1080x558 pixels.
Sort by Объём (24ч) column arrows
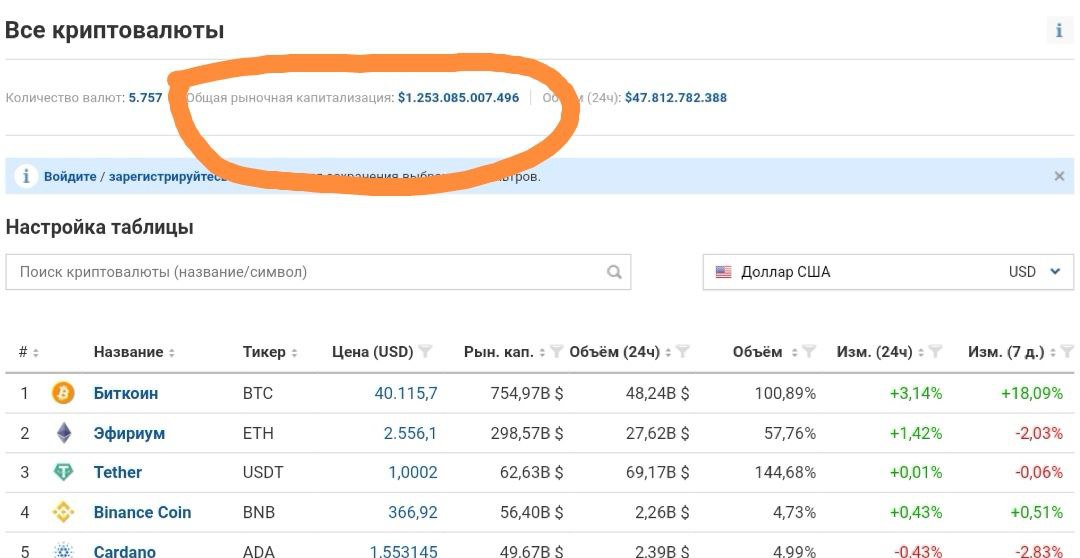point(668,353)
